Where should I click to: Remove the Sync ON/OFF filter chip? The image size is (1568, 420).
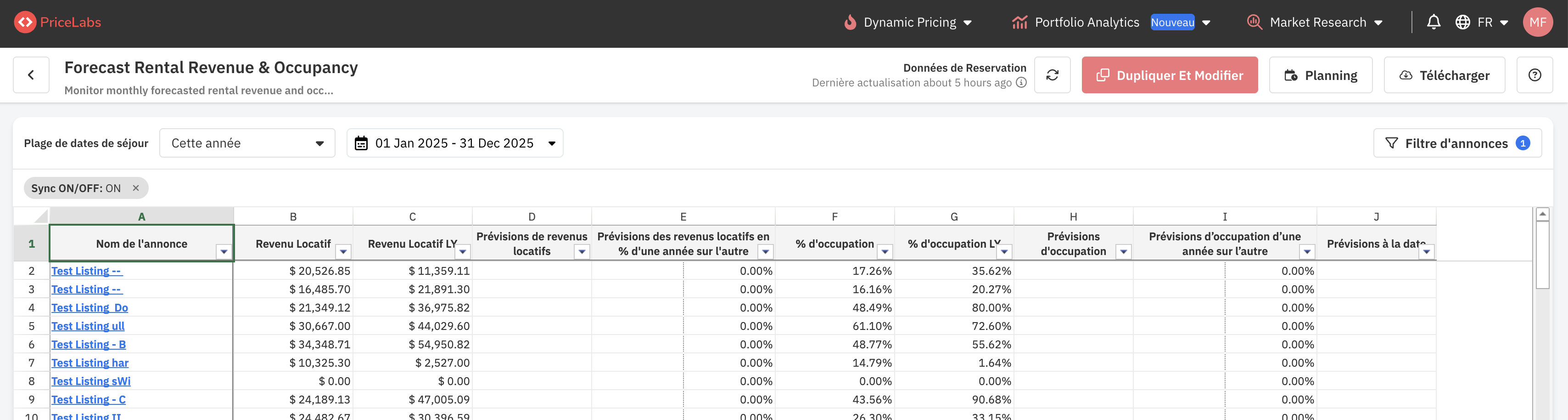(x=136, y=188)
